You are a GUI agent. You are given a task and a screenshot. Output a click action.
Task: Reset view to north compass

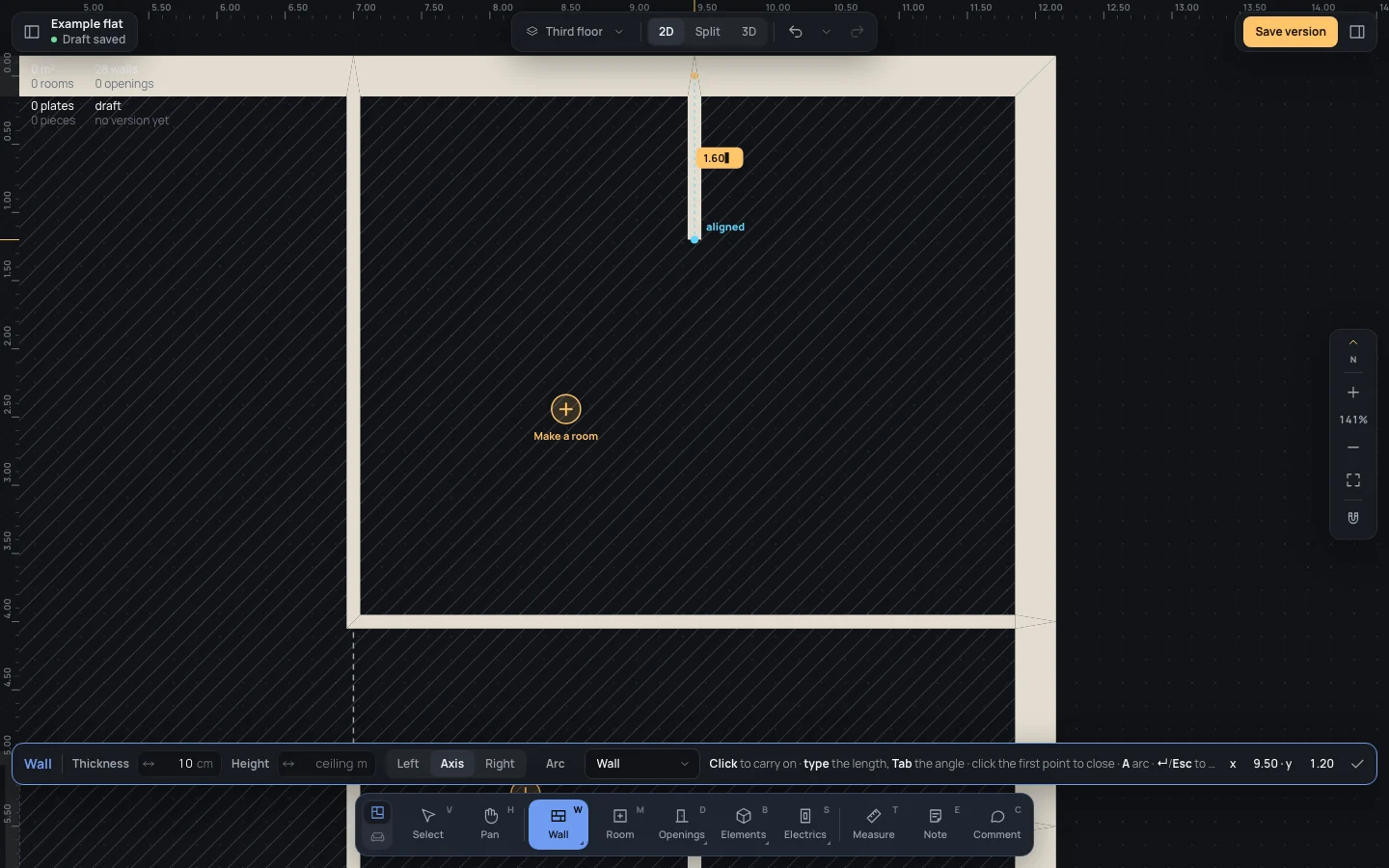tap(1353, 351)
